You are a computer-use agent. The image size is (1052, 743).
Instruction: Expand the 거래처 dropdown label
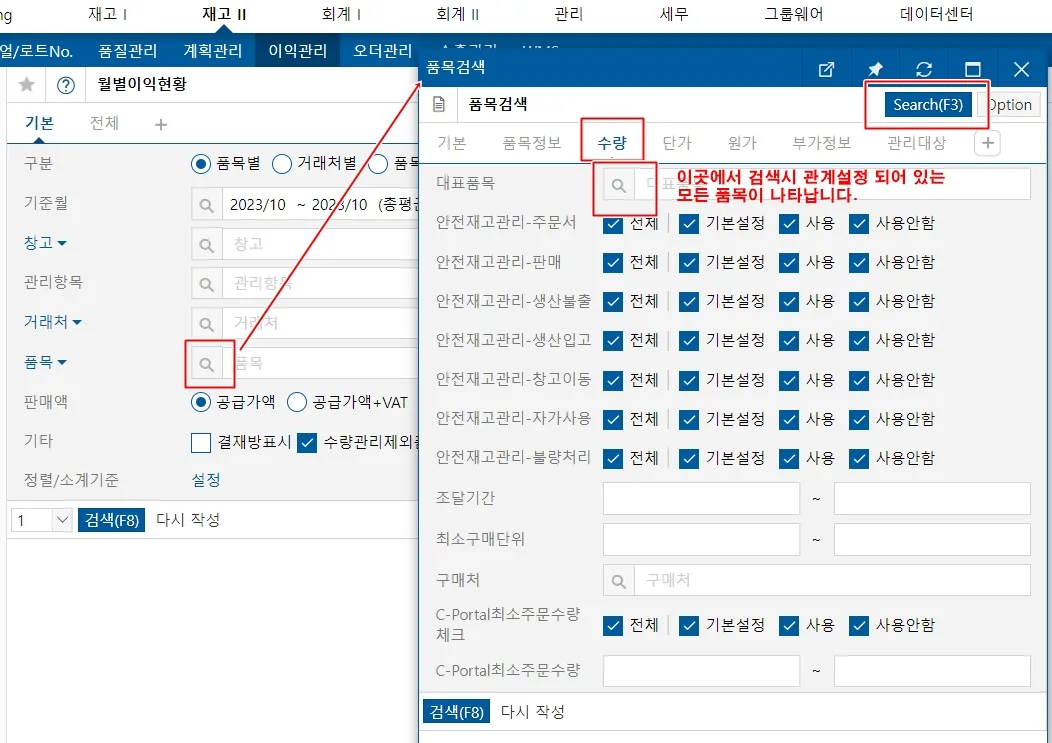coord(52,322)
